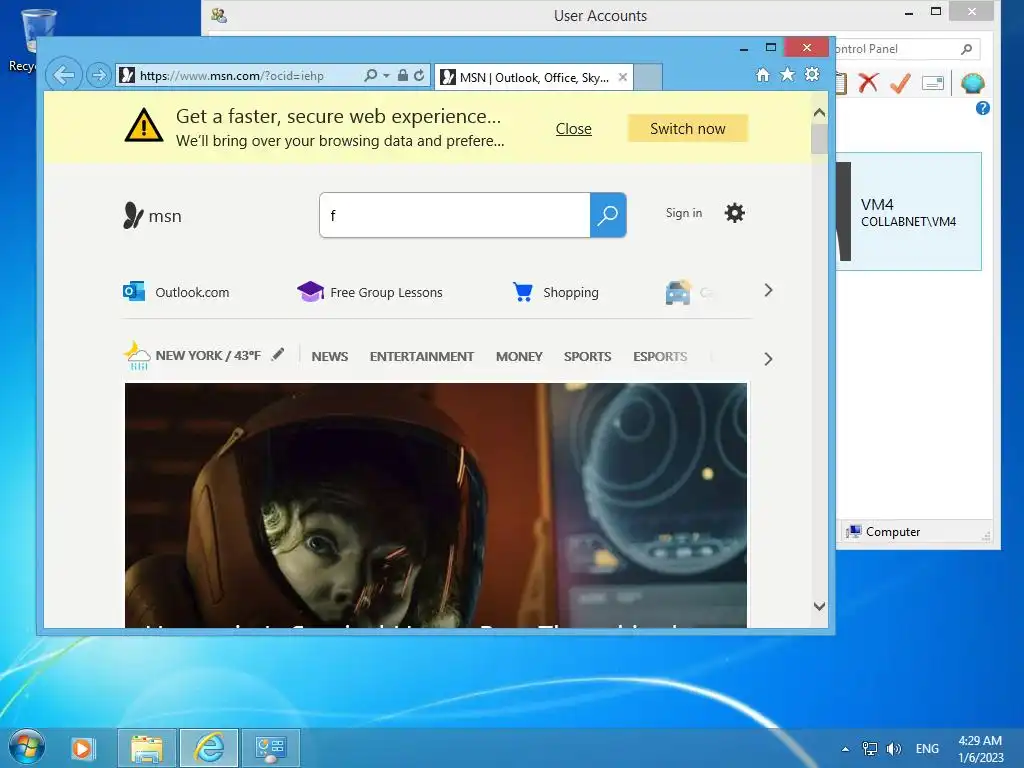Click the Close link in yellow banner
The height and width of the screenshot is (768, 1024).
pyautogui.click(x=573, y=129)
